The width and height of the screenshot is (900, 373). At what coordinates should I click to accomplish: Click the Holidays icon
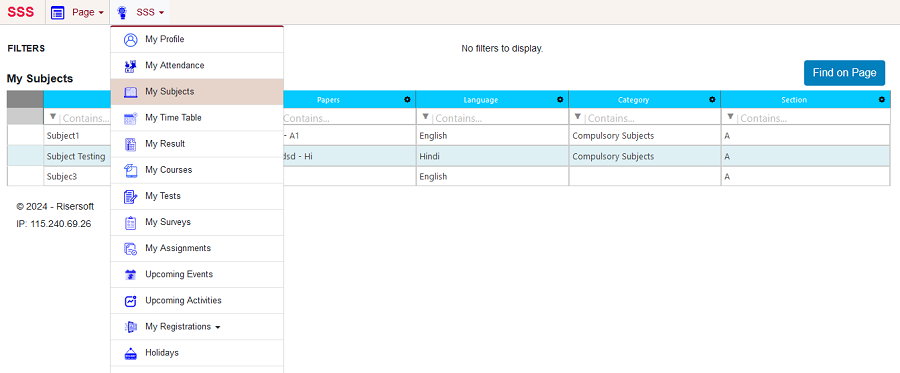click(x=131, y=353)
